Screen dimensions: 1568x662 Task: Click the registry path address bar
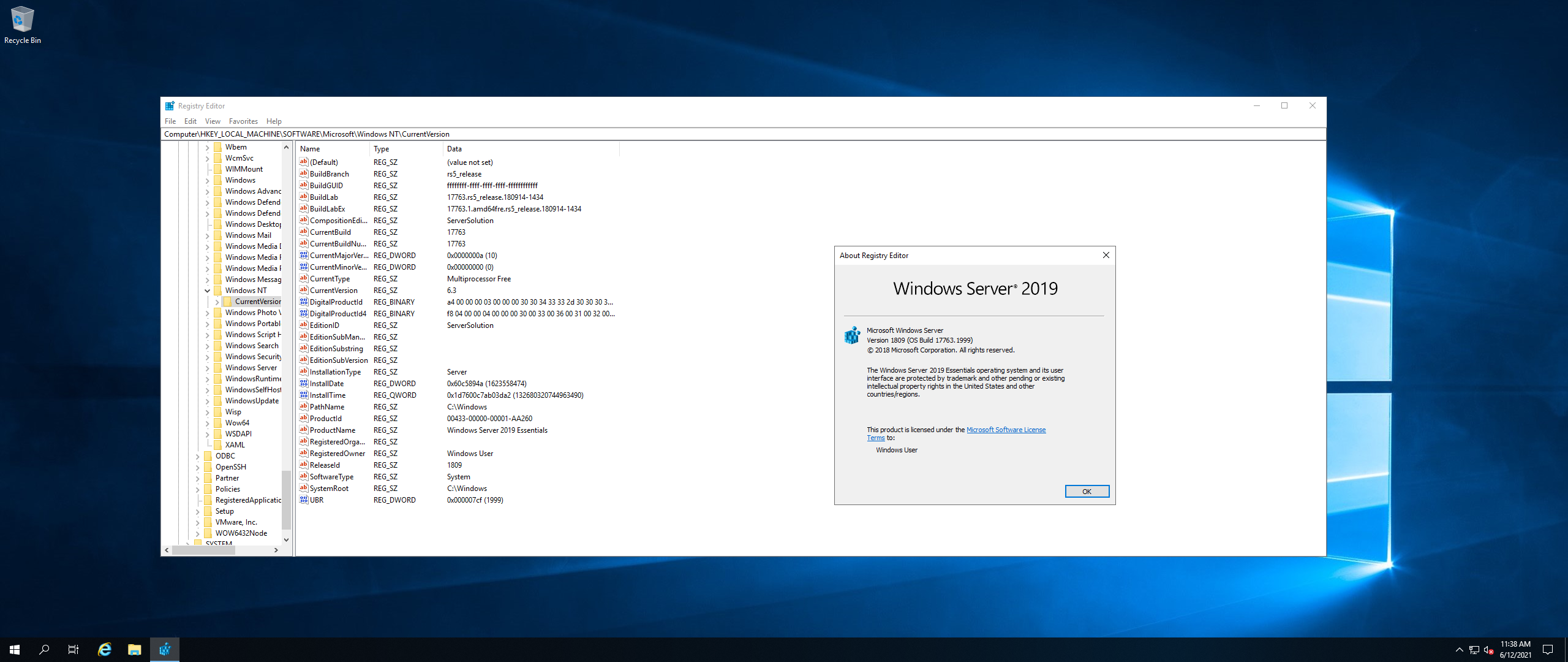743,134
